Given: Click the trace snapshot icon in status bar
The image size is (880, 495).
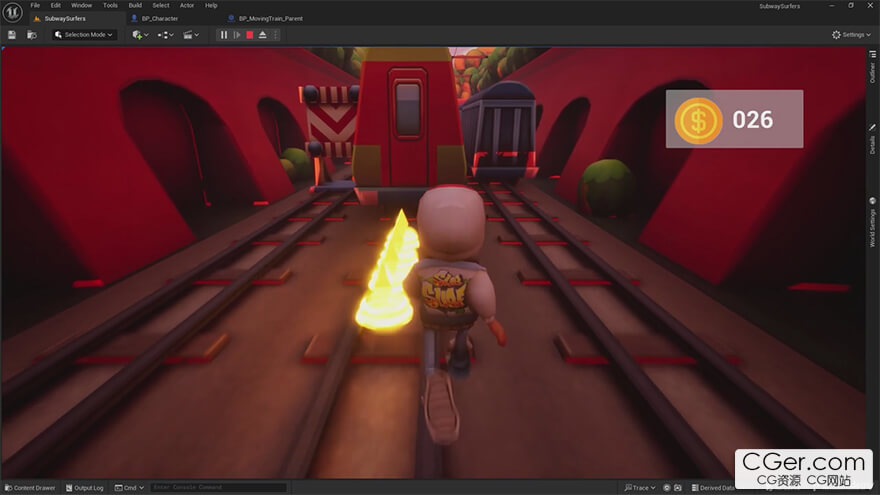Looking at the screenshot, I should pos(678,488).
